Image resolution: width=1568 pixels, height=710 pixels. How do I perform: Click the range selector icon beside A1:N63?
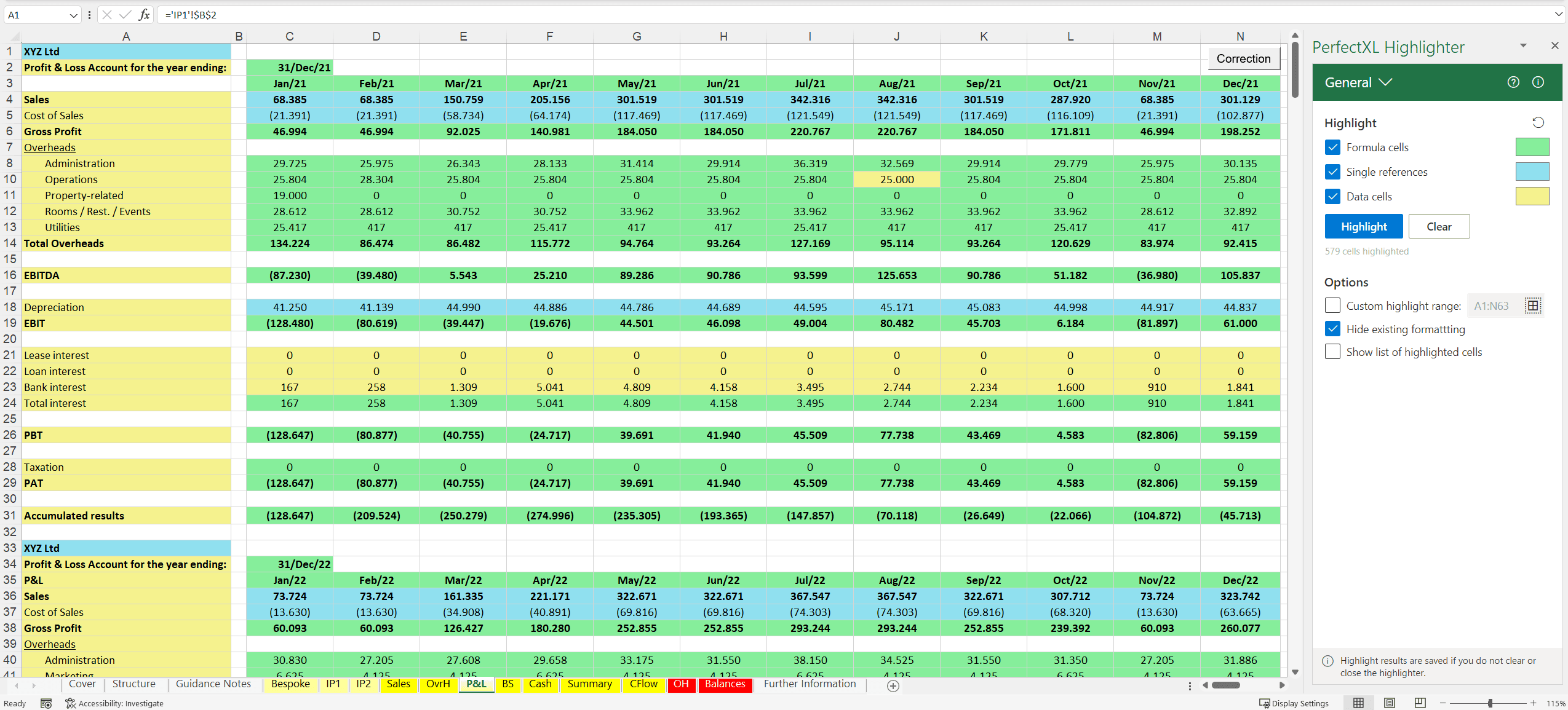(x=1533, y=306)
